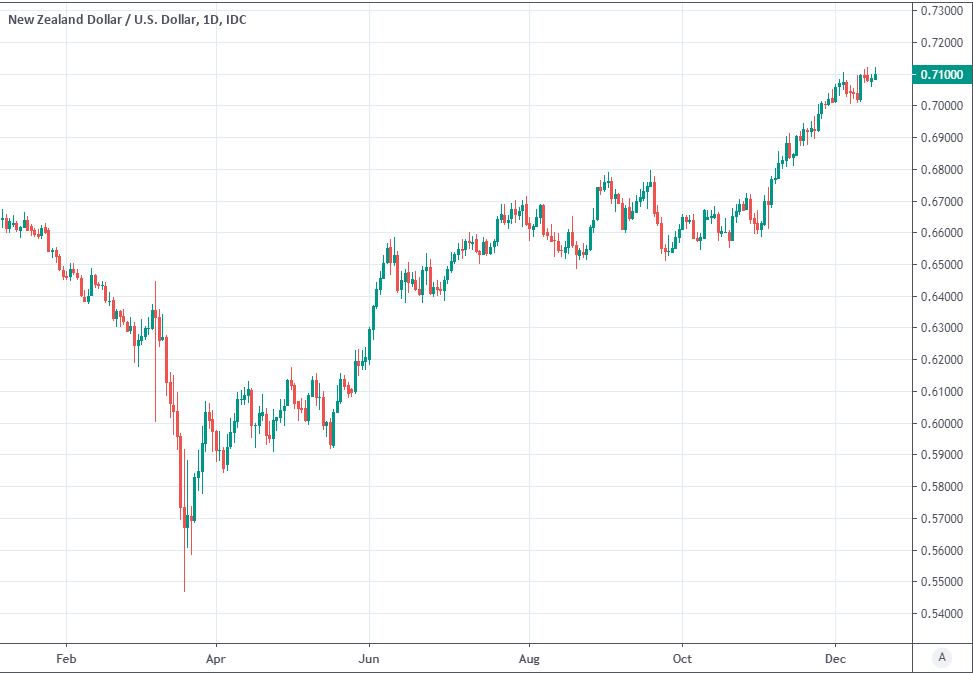Click the Oct label on the time axis
The height and width of the screenshot is (674, 973).
[x=682, y=657]
